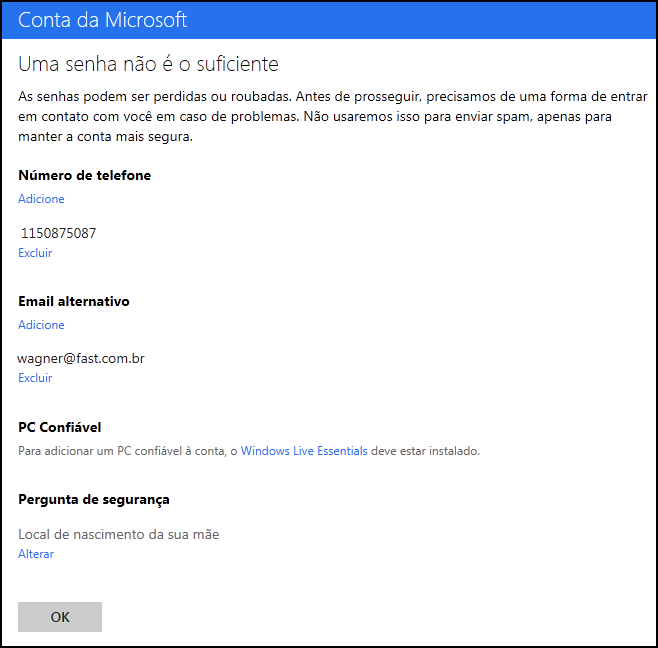Viewport: 658px width, 648px height.
Task: Click the 'Conta da Microsoft' header title
Action: click(x=103, y=20)
